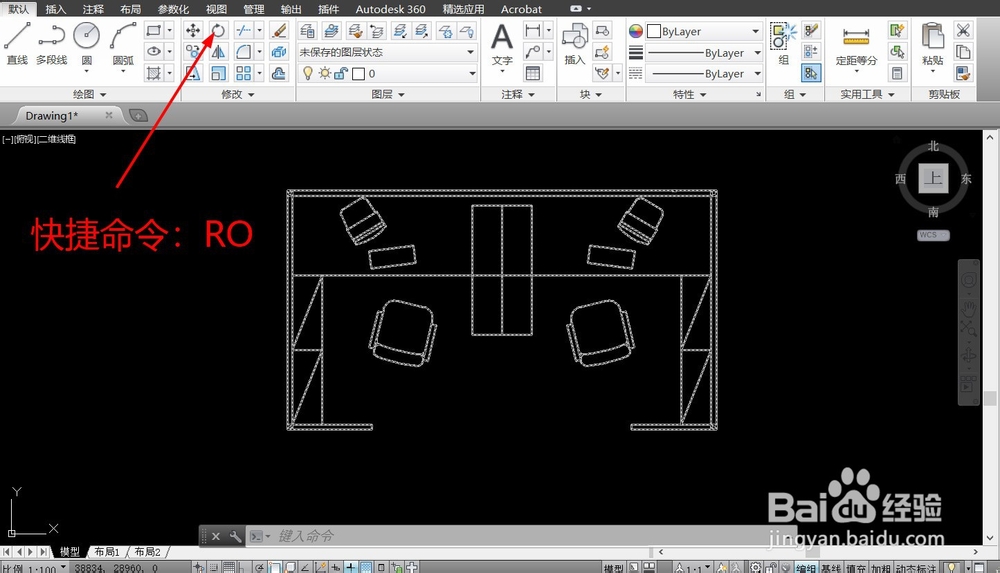Viewport: 1000px width, 573px height.
Task: Click the Rotate tool icon
Action: [x=218, y=30]
